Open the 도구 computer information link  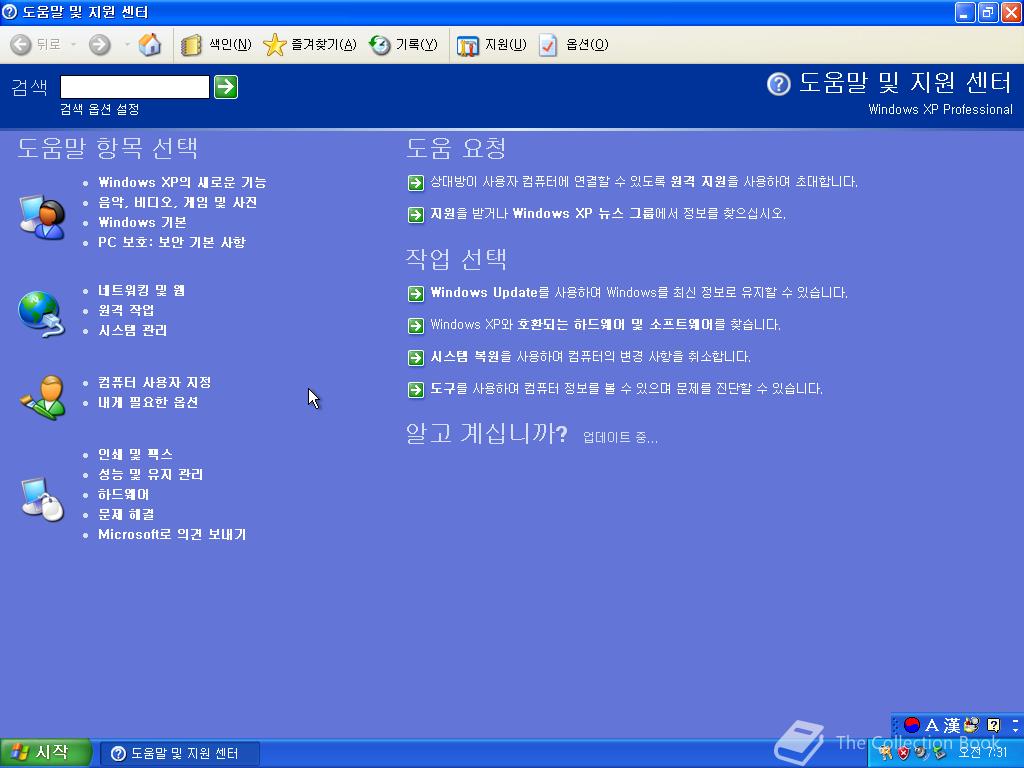click(626, 389)
